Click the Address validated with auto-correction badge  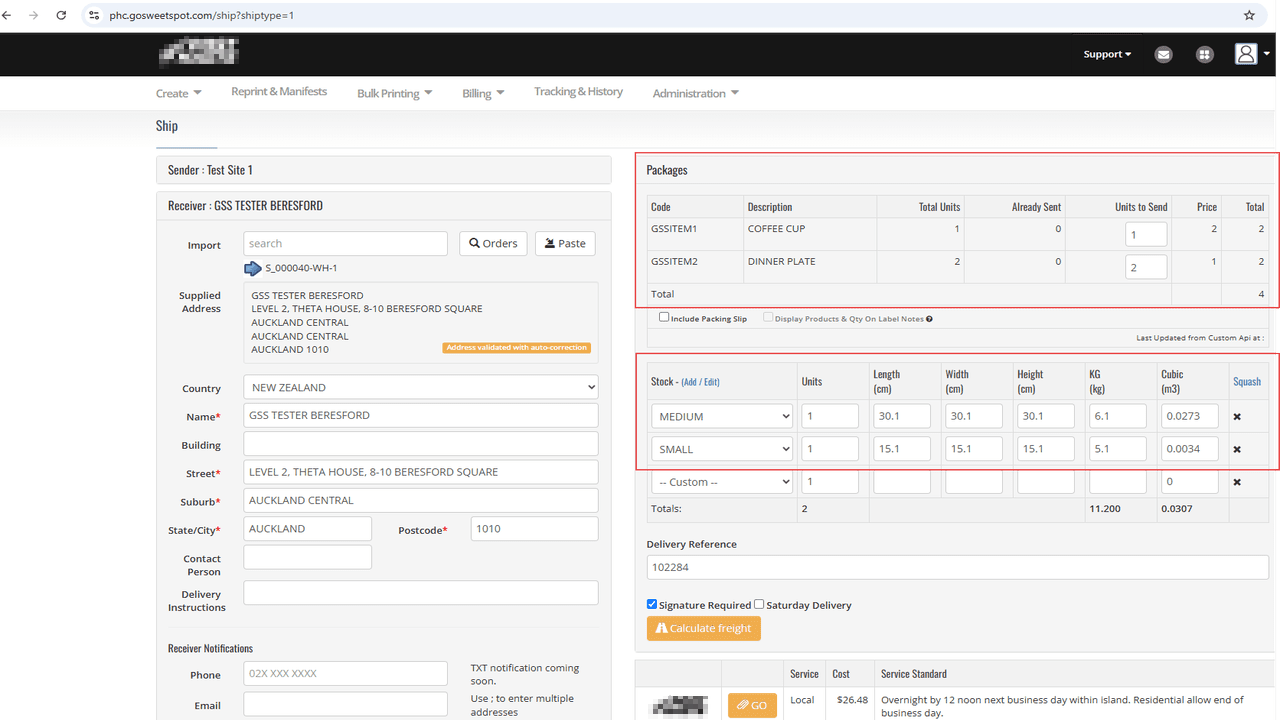[517, 348]
